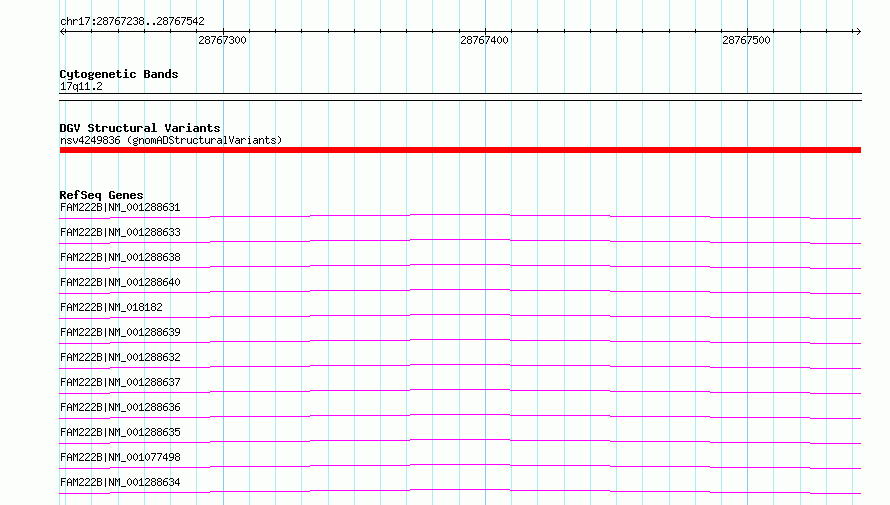Click ruler position label 28767300

[x=222, y=40]
